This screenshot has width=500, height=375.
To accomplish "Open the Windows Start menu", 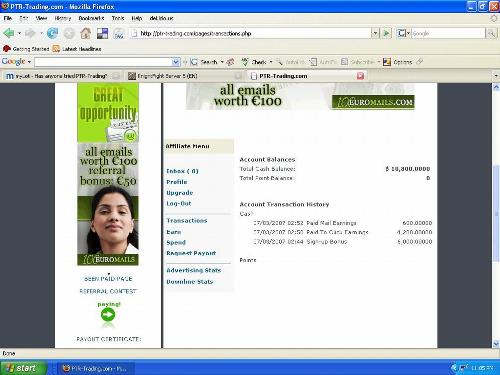I will [23, 368].
